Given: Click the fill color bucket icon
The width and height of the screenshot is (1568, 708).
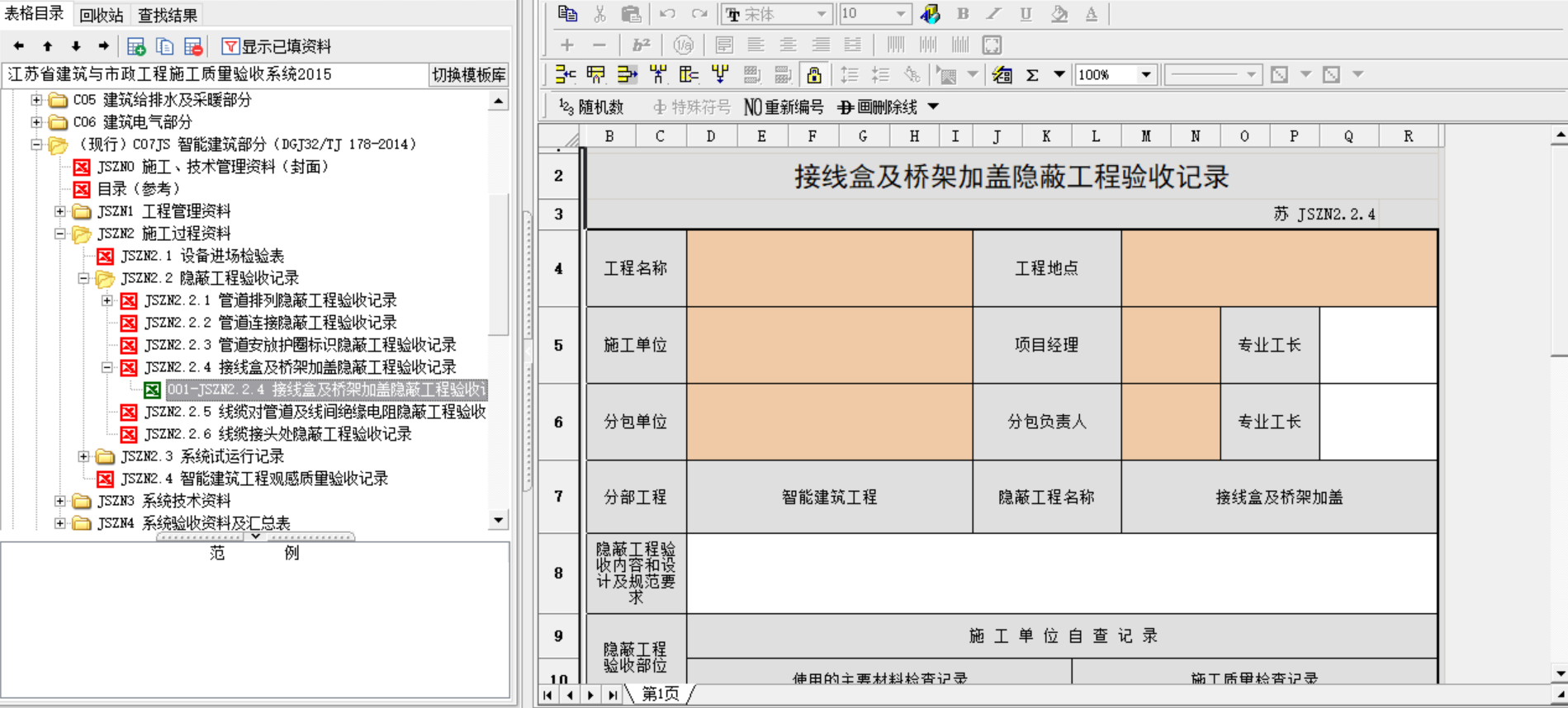Looking at the screenshot, I should click(x=1059, y=14).
